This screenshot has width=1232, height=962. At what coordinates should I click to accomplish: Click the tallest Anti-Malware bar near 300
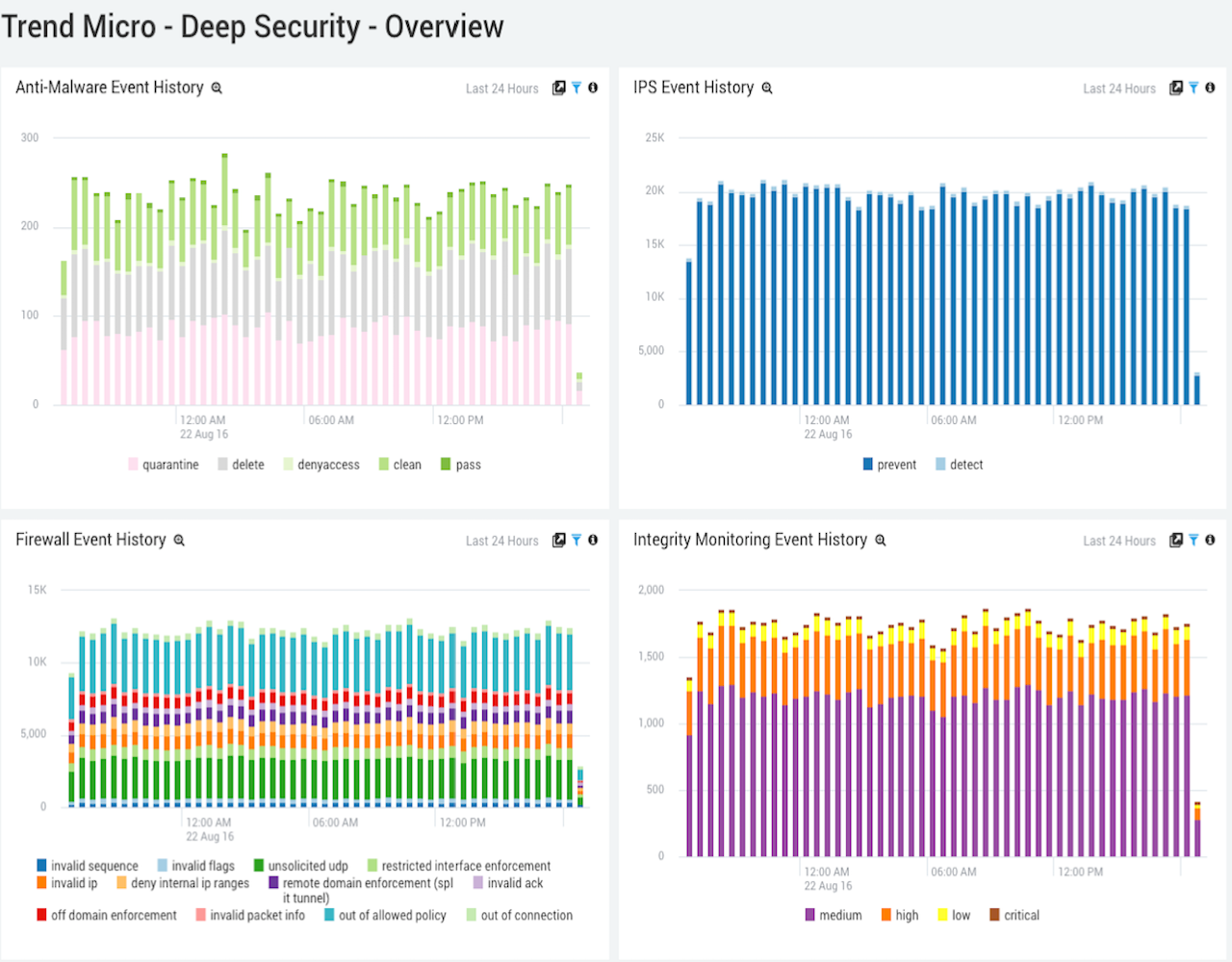(224, 279)
